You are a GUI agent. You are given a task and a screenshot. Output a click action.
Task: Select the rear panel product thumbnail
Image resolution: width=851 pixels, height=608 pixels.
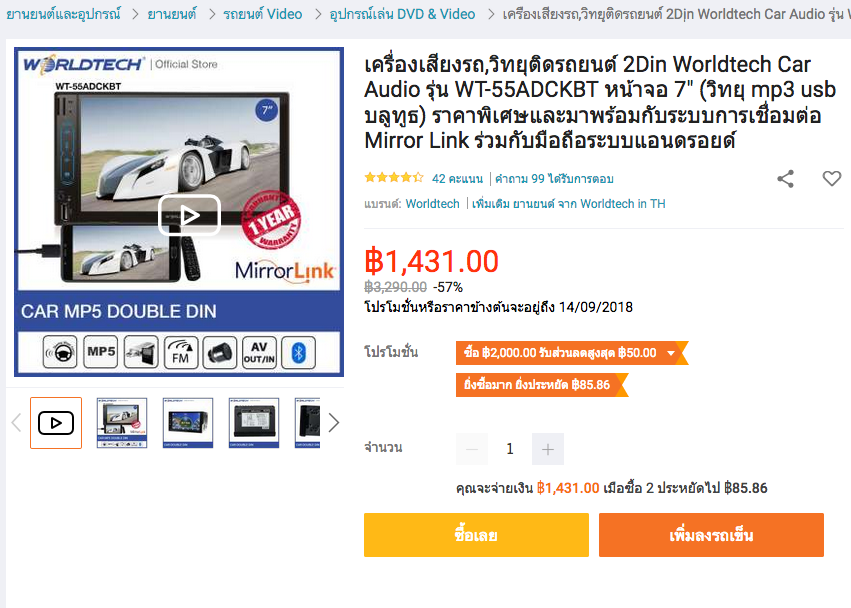(x=254, y=423)
